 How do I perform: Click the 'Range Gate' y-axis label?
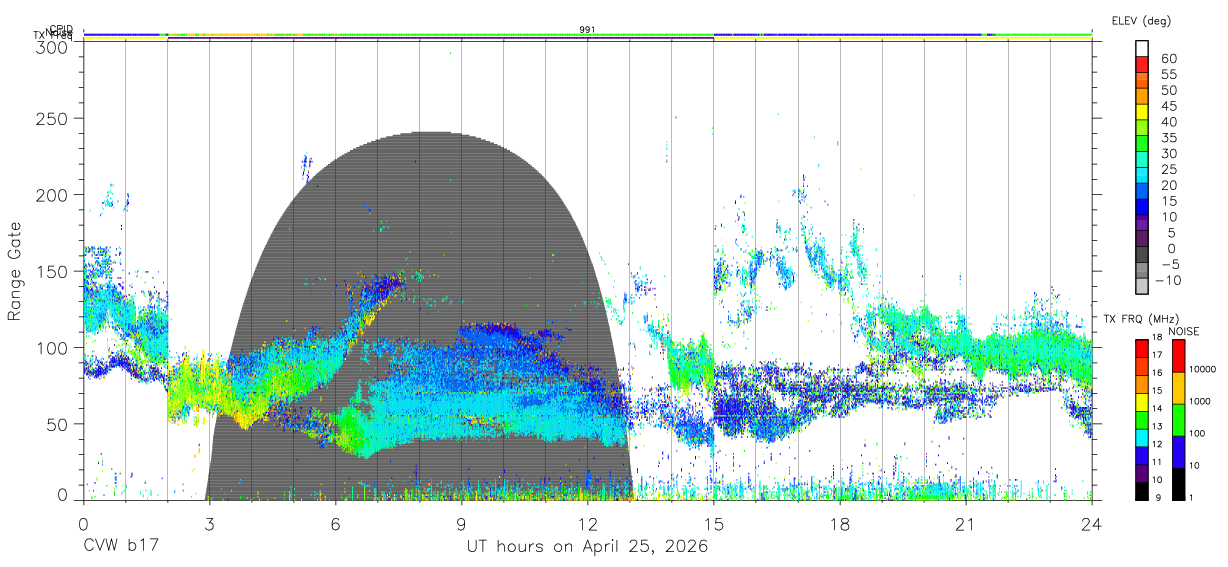[15, 271]
